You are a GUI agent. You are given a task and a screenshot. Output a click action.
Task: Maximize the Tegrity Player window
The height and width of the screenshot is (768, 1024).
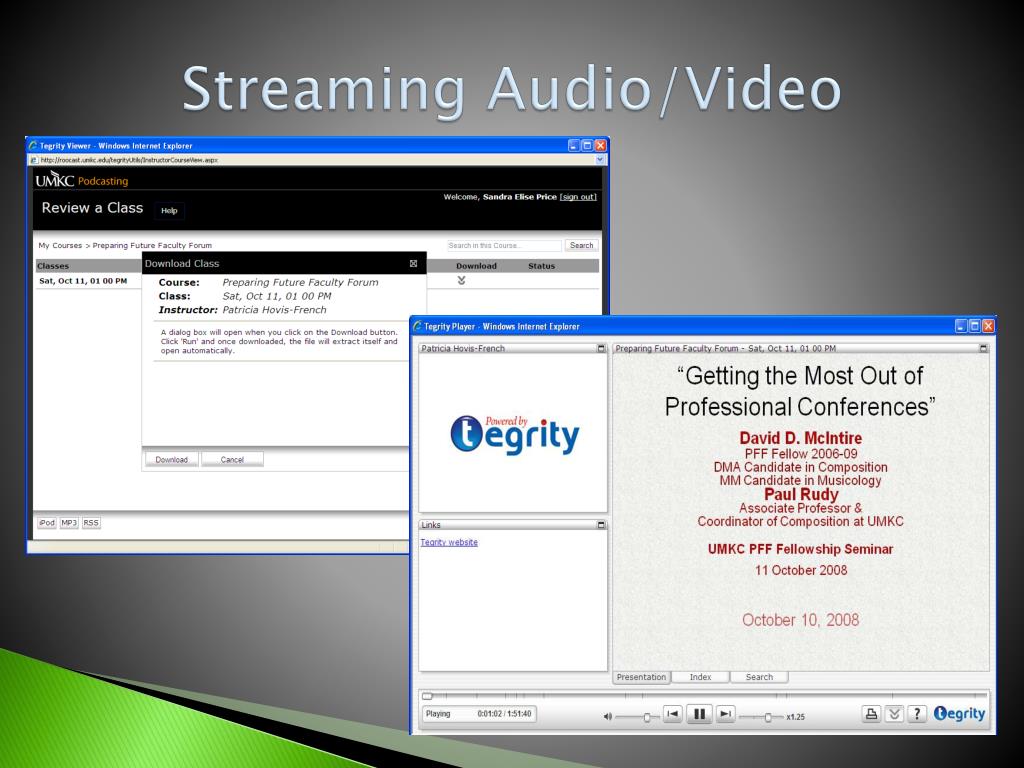(x=974, y=326)
